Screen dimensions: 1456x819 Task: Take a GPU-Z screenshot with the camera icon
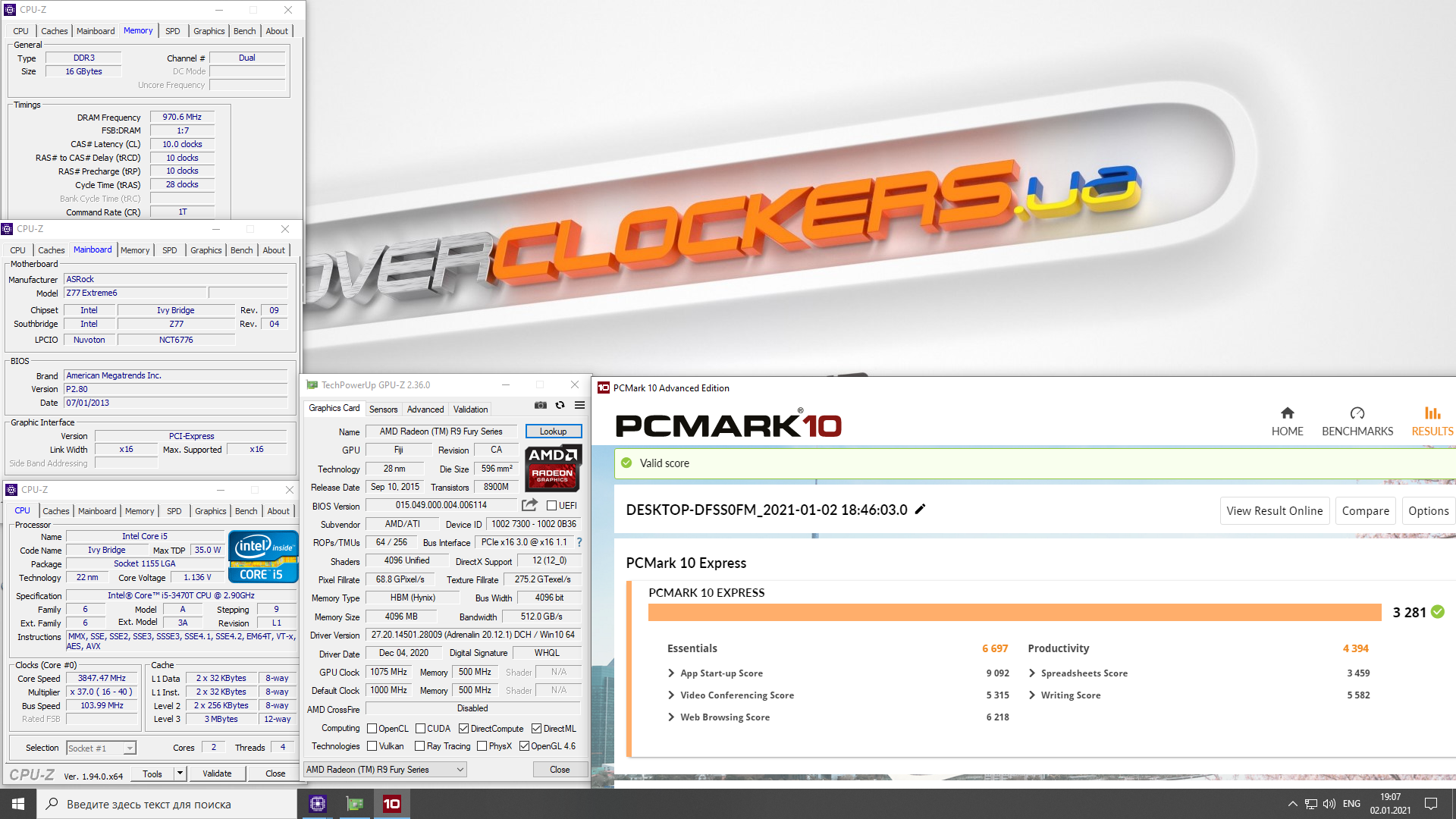(540, 405)
